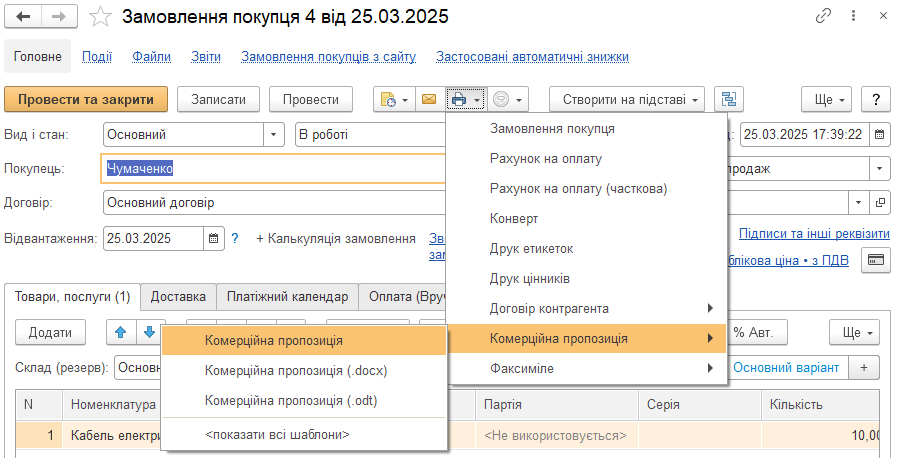Viewport: 897px width, 458px height.
Task: Open calendar picker for document date 25.03.2025 17:39:22
Action: pos(879,135)
